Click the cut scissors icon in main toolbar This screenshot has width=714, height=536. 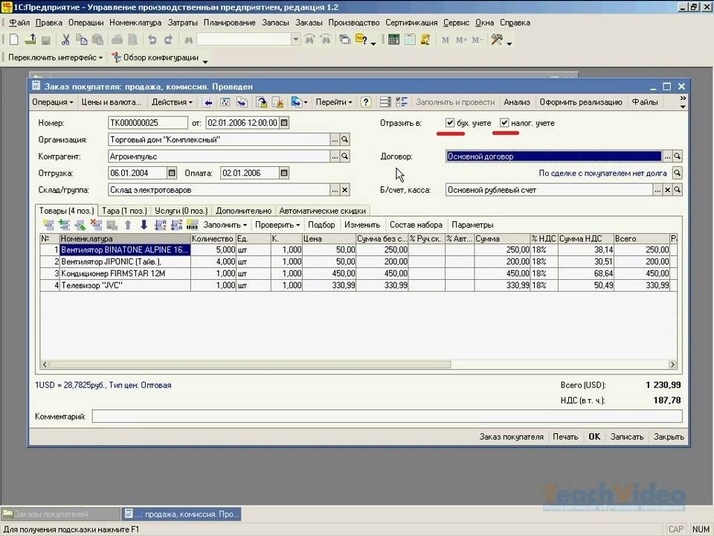click(65, 40)
